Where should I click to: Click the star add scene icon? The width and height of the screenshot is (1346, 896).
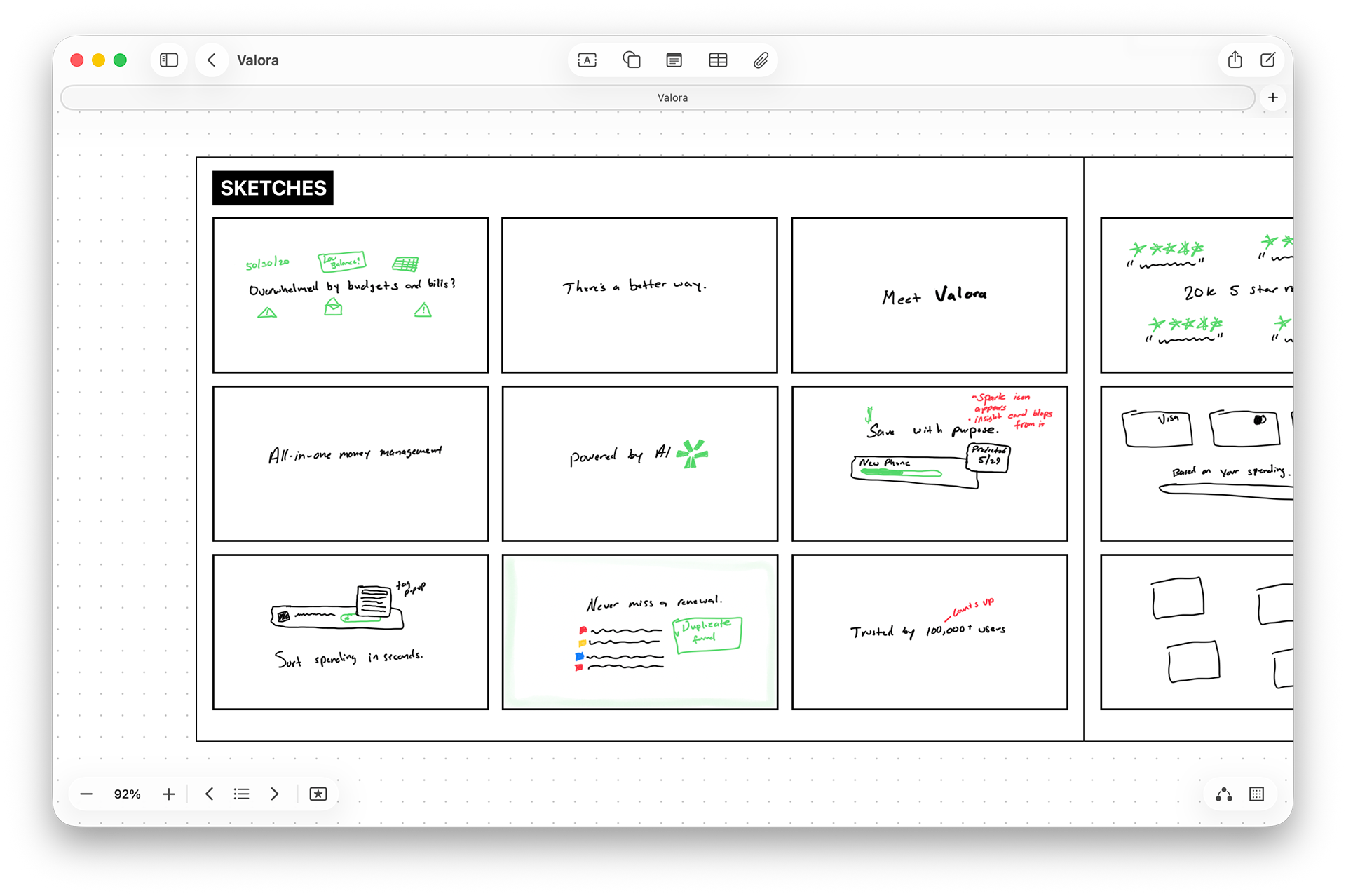coord(318,794)
